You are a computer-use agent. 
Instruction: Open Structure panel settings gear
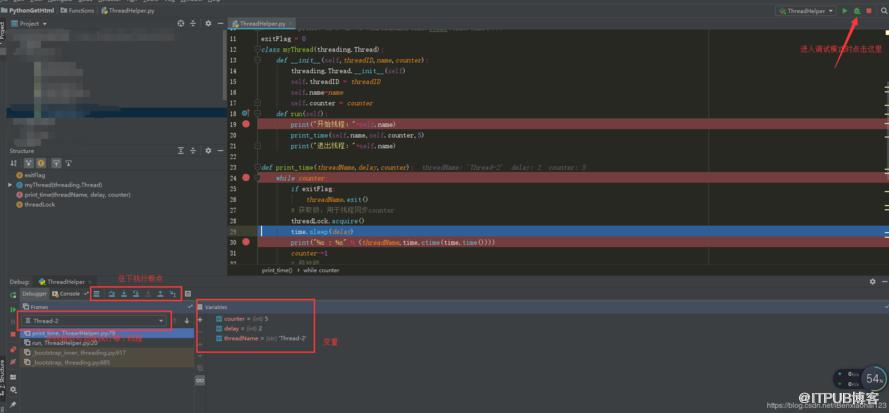tap(208, 150)
